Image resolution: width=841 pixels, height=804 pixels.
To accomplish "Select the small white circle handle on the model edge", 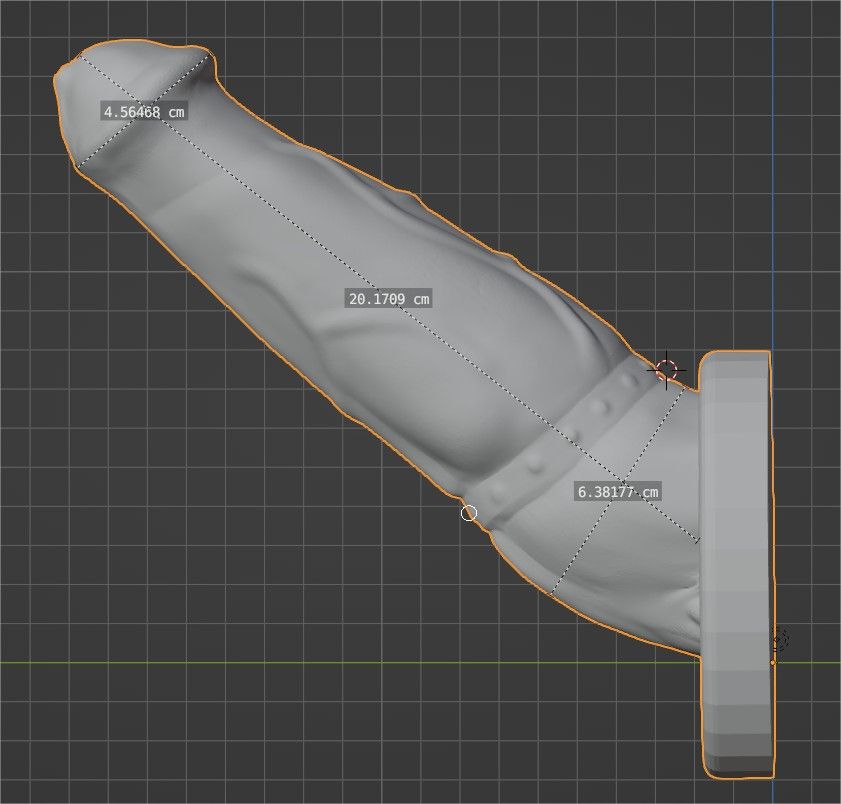I will point(469,513).
